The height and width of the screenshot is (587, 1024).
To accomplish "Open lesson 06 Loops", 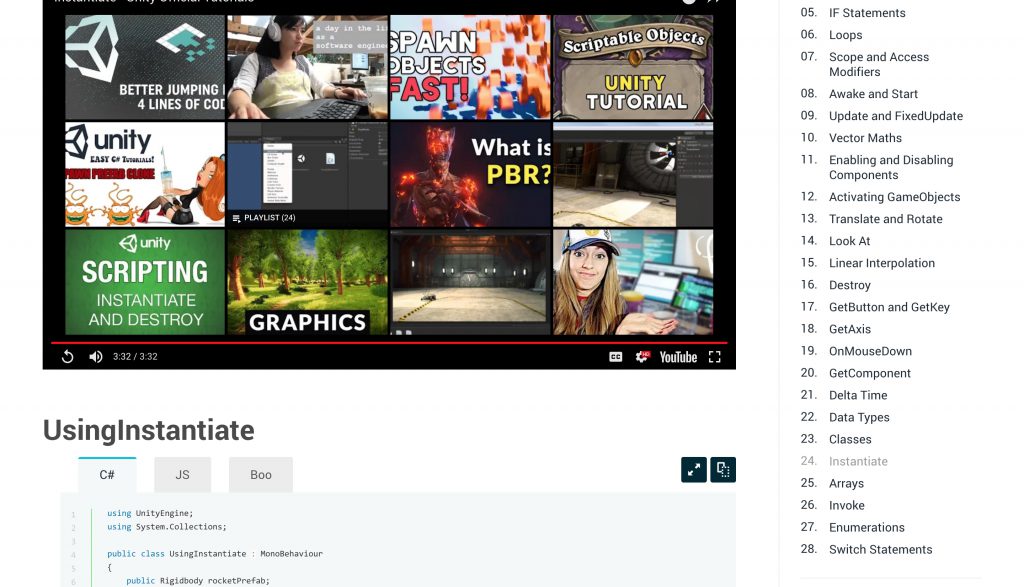I will (x=845, y=35).
